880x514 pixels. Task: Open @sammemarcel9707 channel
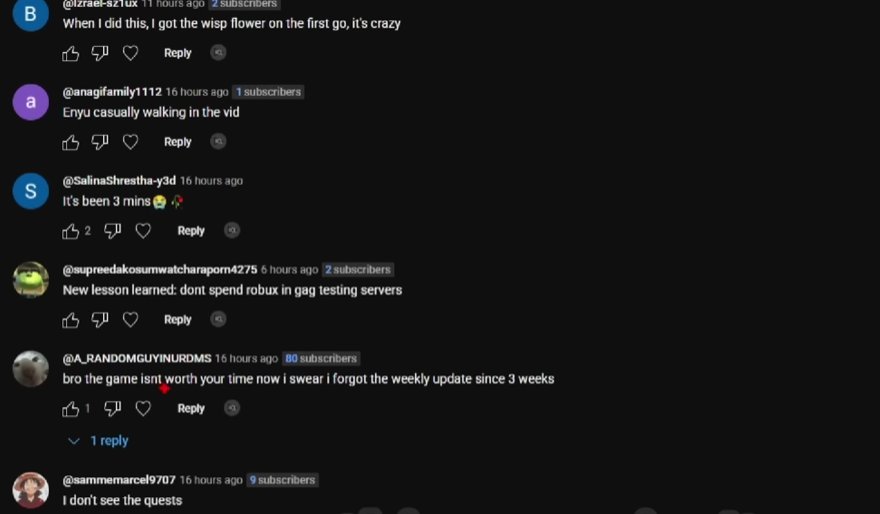pyautogui.click(x=119, y=480)
